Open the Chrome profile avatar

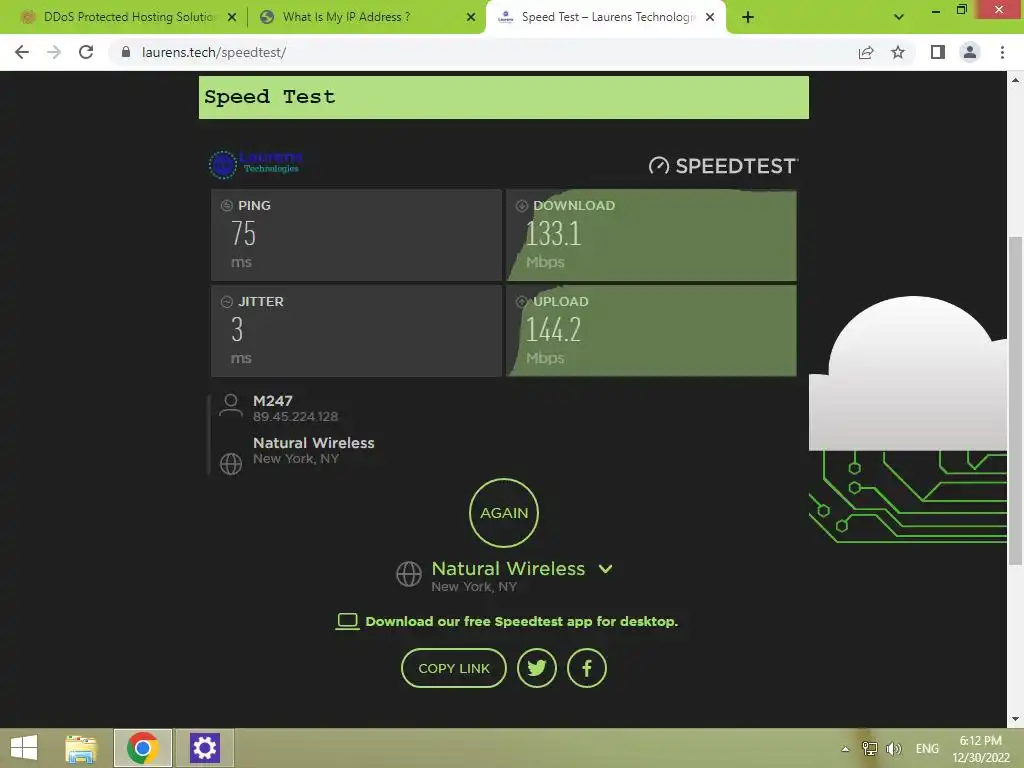click(x=970, y=52)
